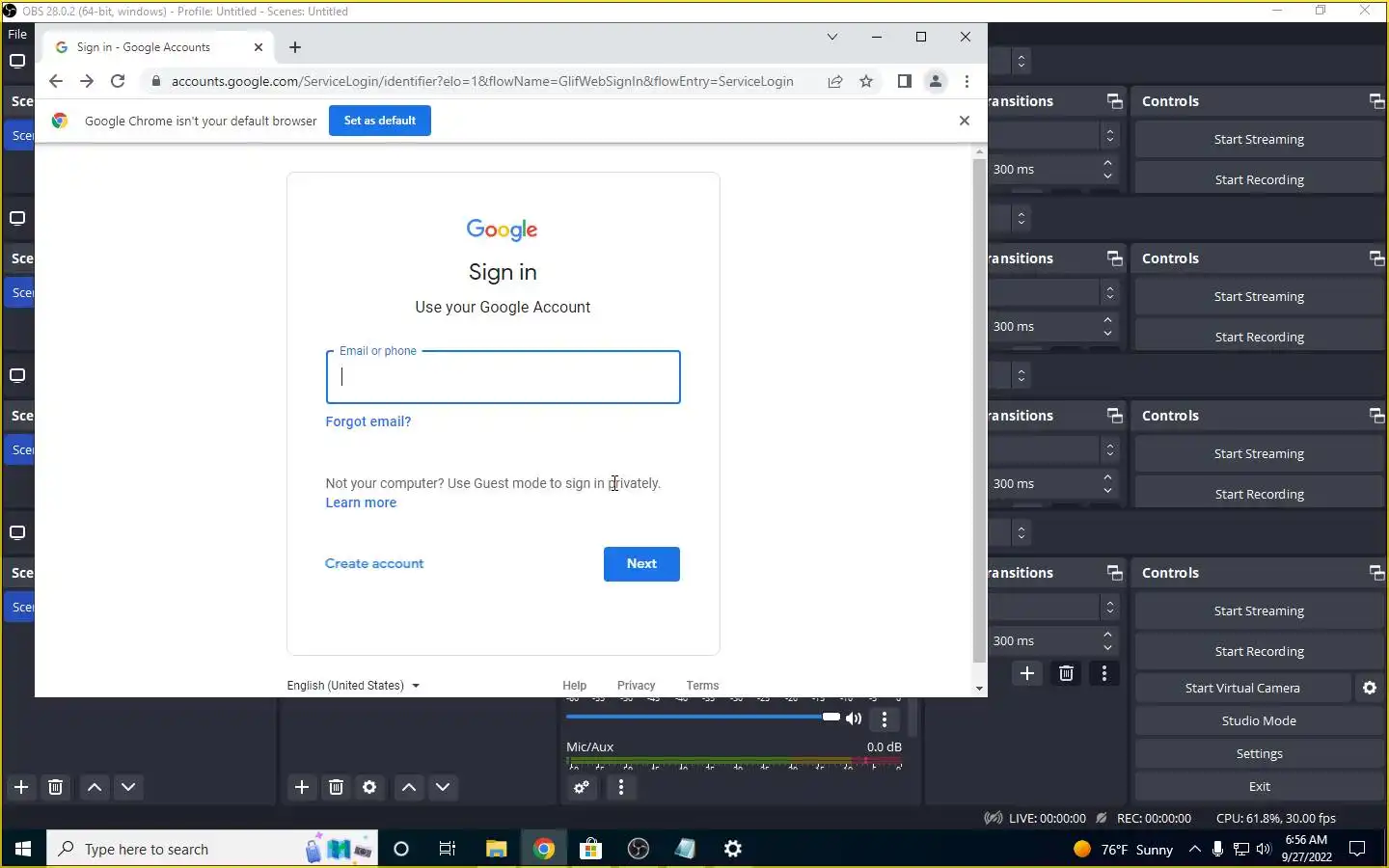Close the Sign in - Google Accounts tab
1389x868 pixels.
pyautogui.click(x=259, y=47)
